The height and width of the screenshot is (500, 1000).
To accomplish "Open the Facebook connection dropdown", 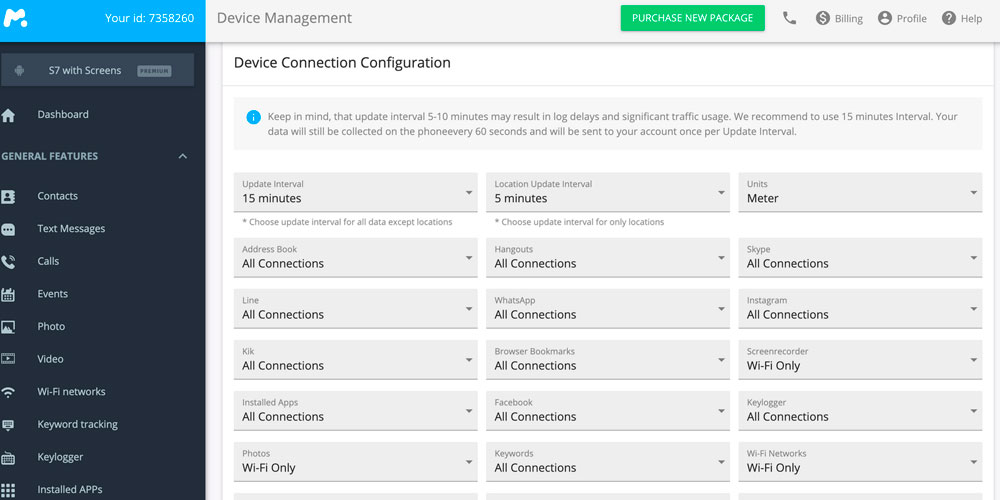I will click(608, 411).
